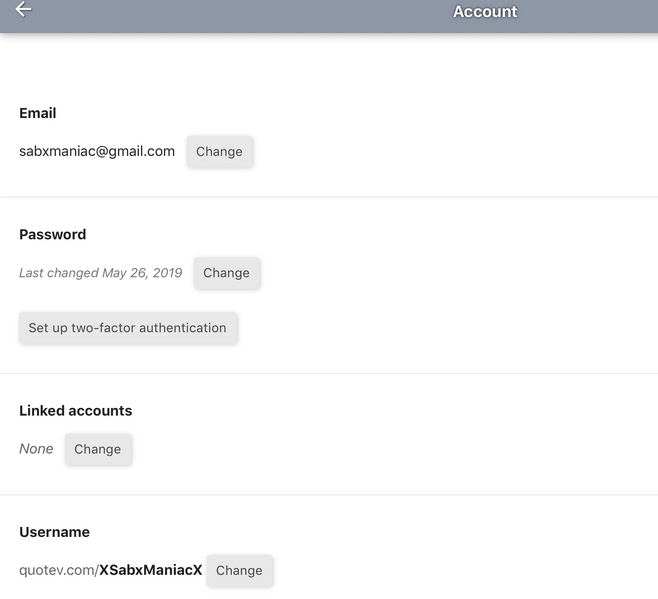This screenshot has width=658, height=599.
Task: Click the Email section heading
Action: pyautogui.click(x=38, y=113)
